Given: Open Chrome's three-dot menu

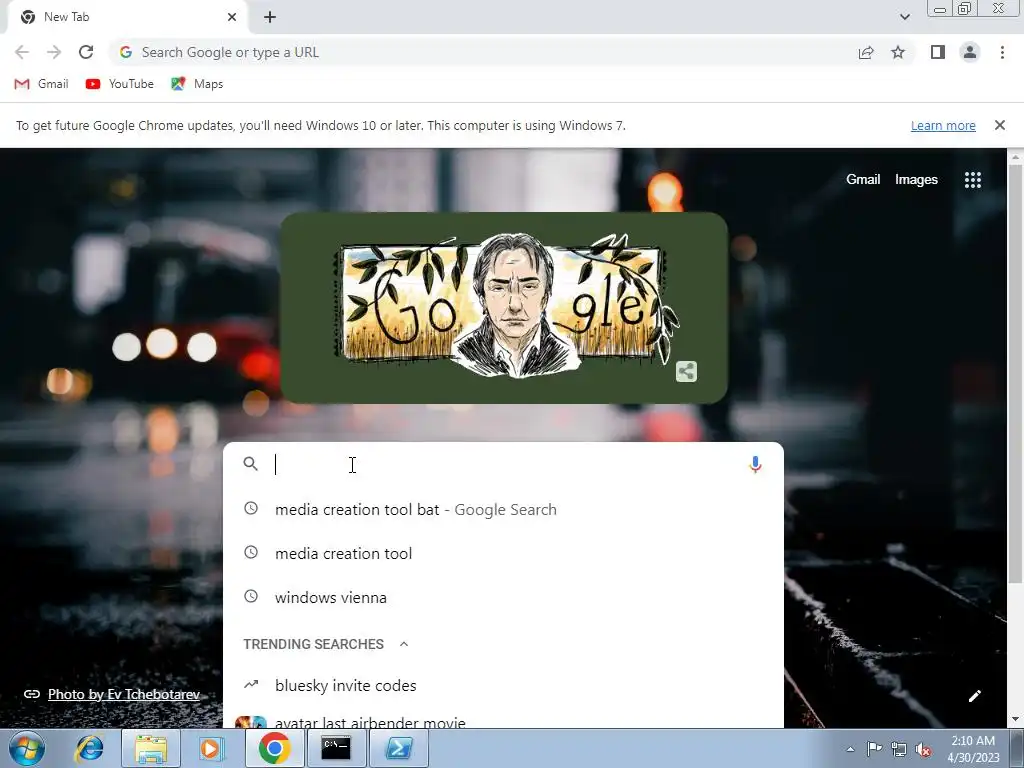Looking at the screenshot, I should [1002, 52].
